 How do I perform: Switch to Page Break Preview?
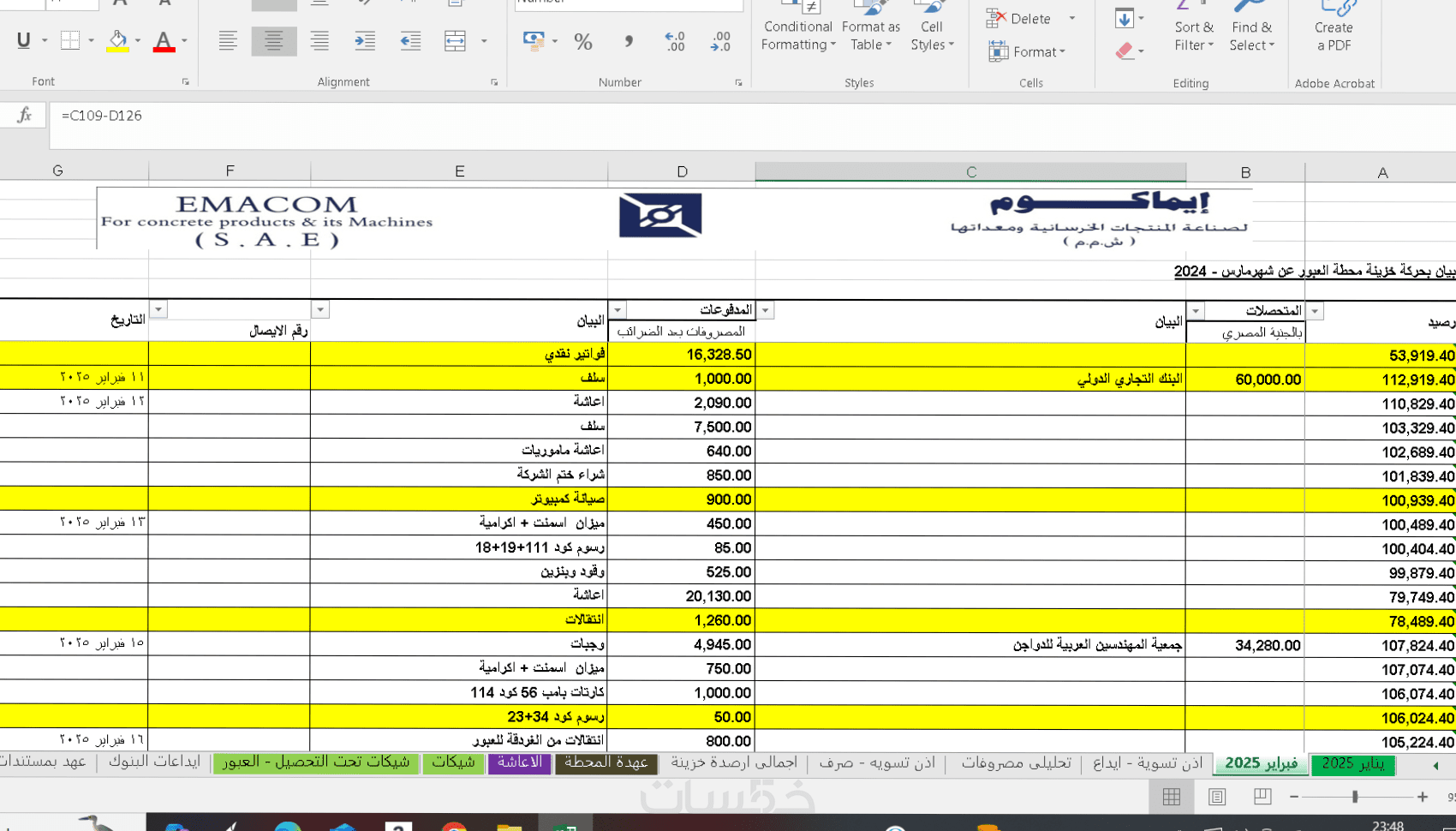tap(1262, 797)
